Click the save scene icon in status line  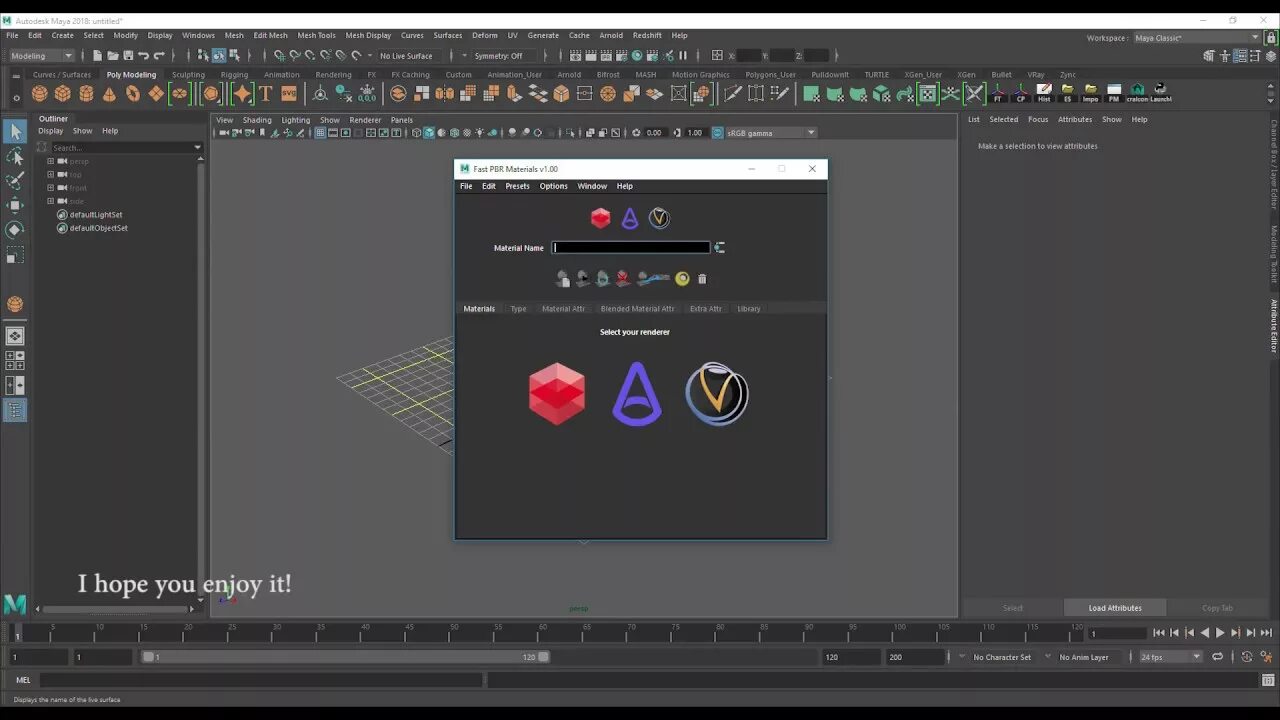(x=128, y=56)
